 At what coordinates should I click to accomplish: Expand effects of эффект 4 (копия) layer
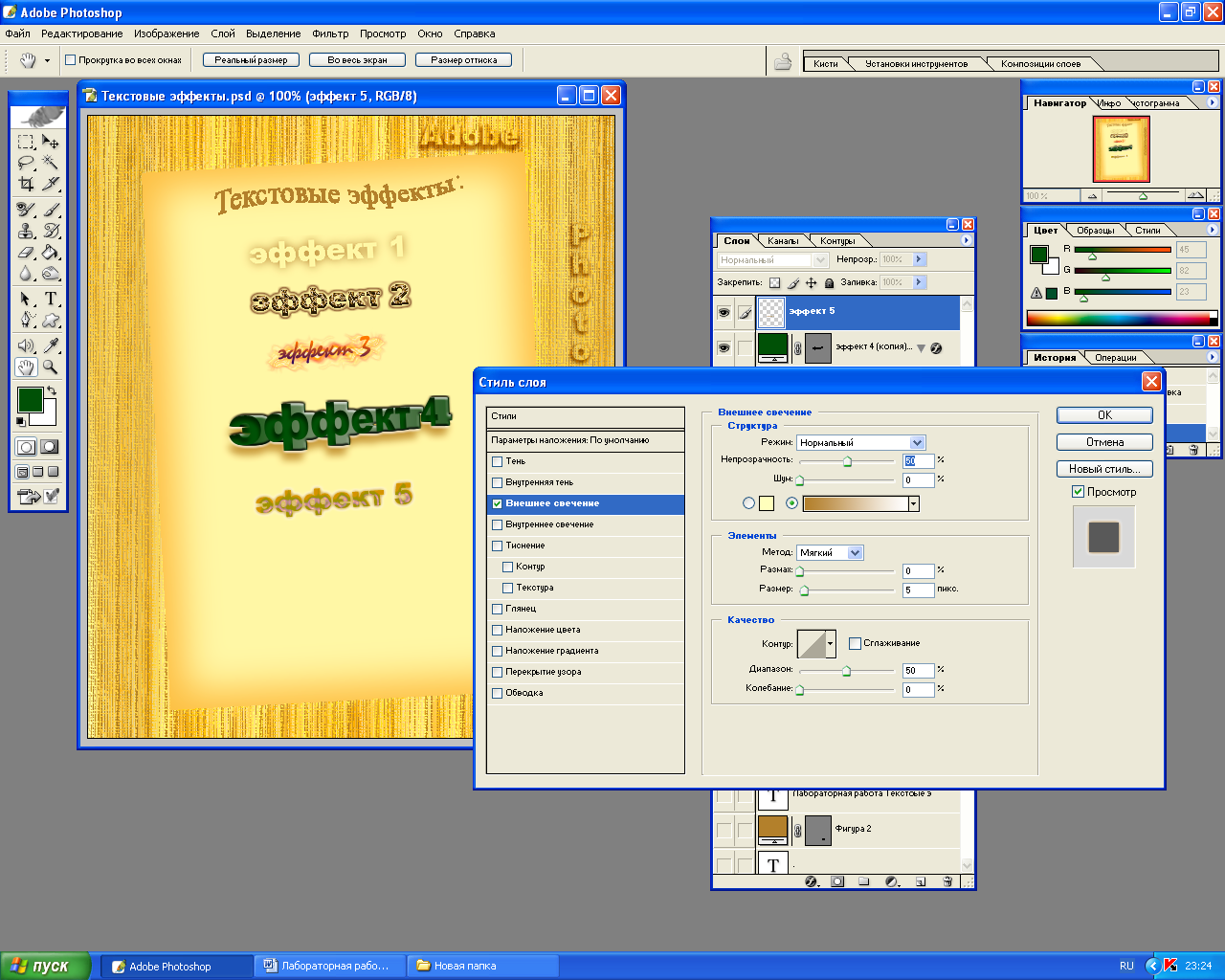pyautogui.click(x=921, y=348)
